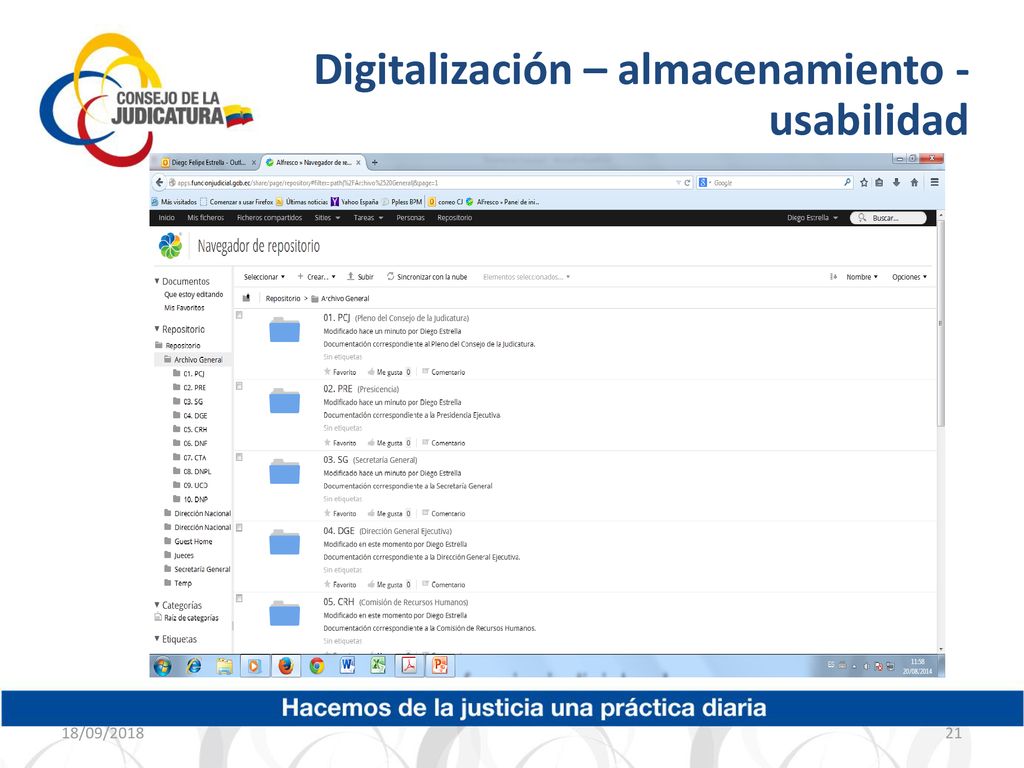Open the 02. PRE folder title link

point(338,389)
